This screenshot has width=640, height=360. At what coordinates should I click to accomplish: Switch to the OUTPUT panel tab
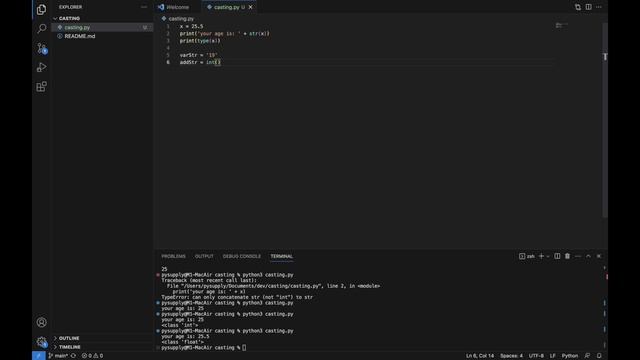click(x=204, y=256)
